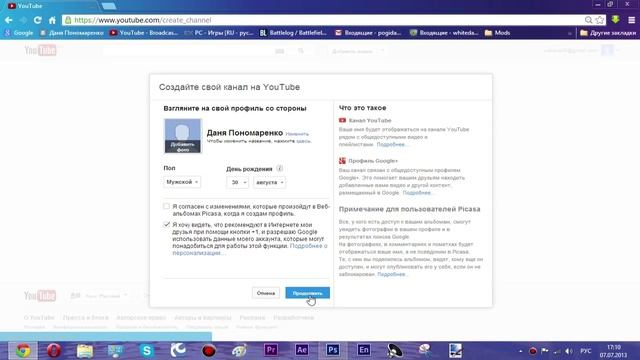Open Adobe After Effects from the taskbar
Screen dimensions: 640x360
tap(302, 350)
